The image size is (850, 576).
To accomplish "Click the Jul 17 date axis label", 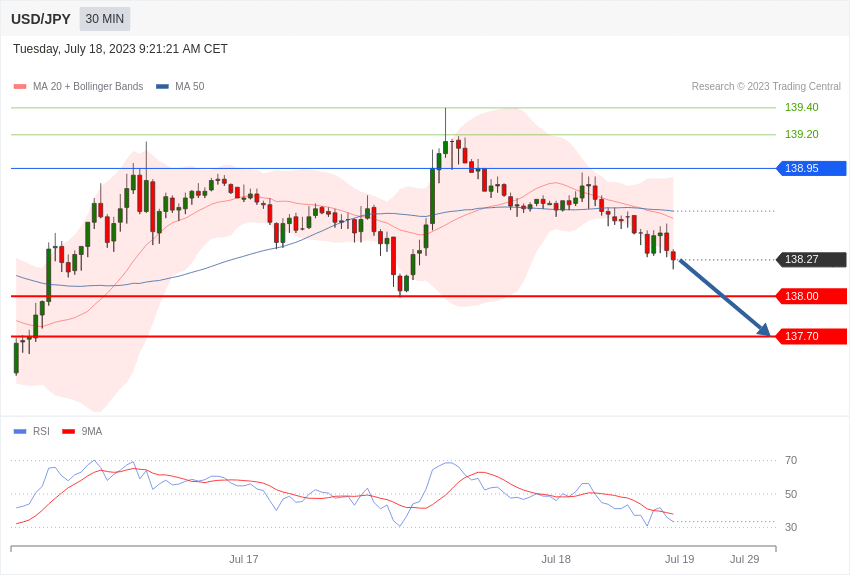I will coord(244,559).
